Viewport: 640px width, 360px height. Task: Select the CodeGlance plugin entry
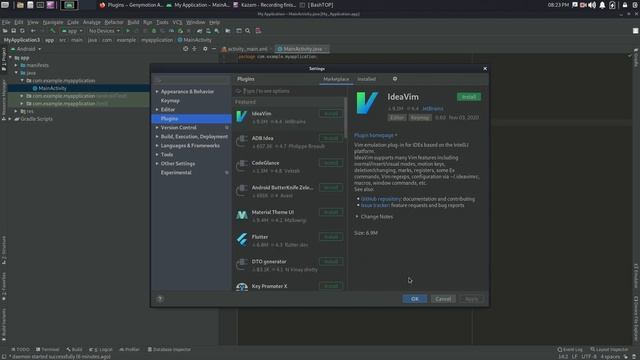point(289,167)
